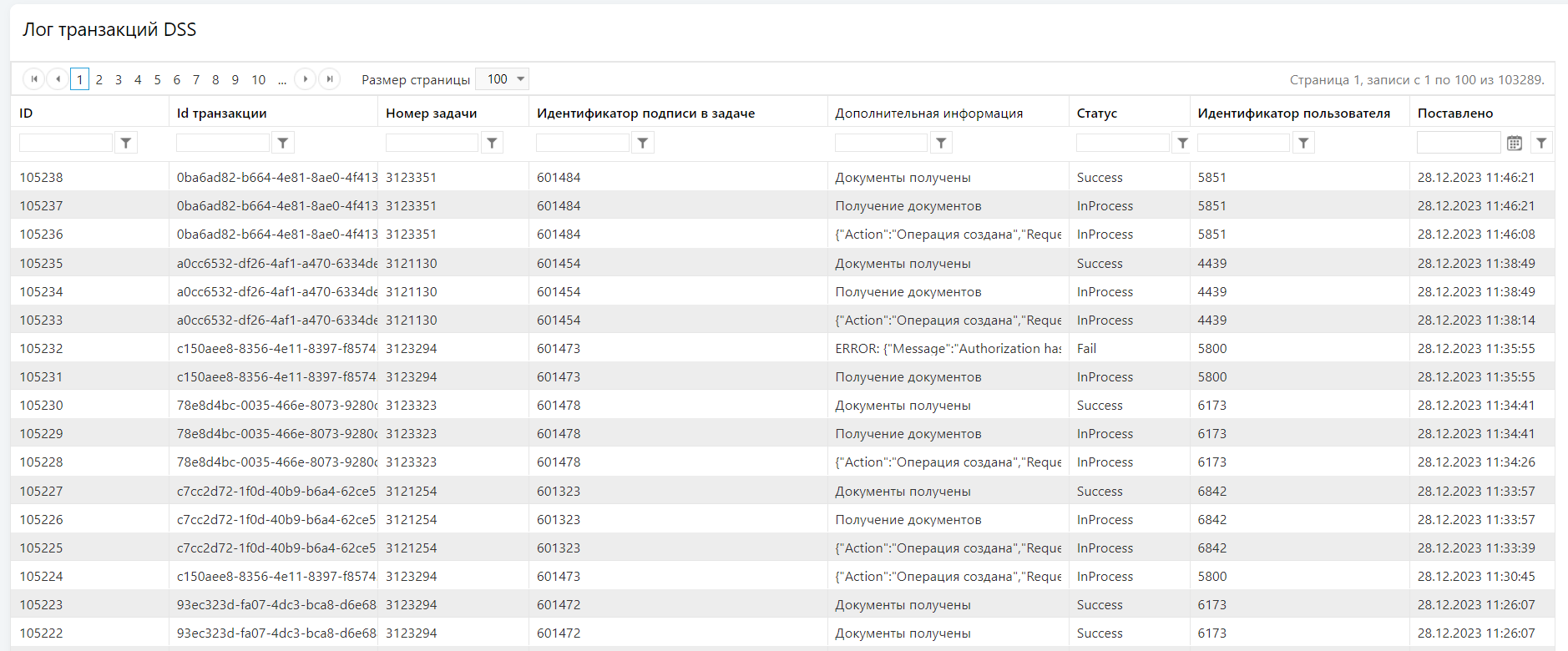Sort by Дополнительная информация header
The width and height of the screenshot is (1568, 651).
click(928, 113)
